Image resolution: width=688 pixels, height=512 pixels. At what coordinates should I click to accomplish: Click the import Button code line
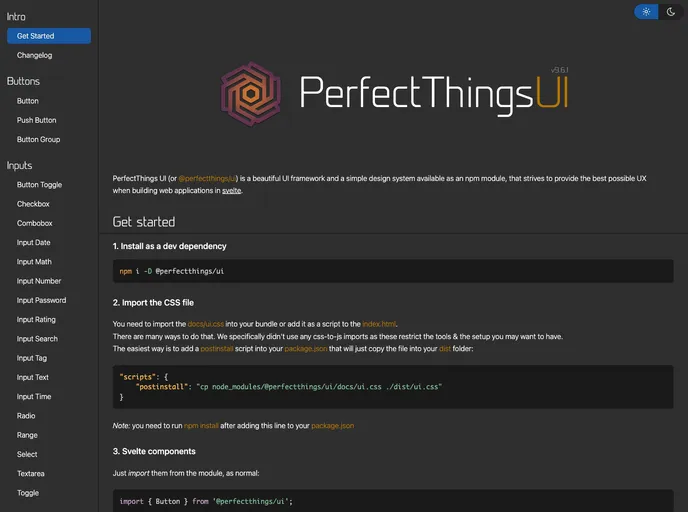pyautogui.click(x=206, y=501)
